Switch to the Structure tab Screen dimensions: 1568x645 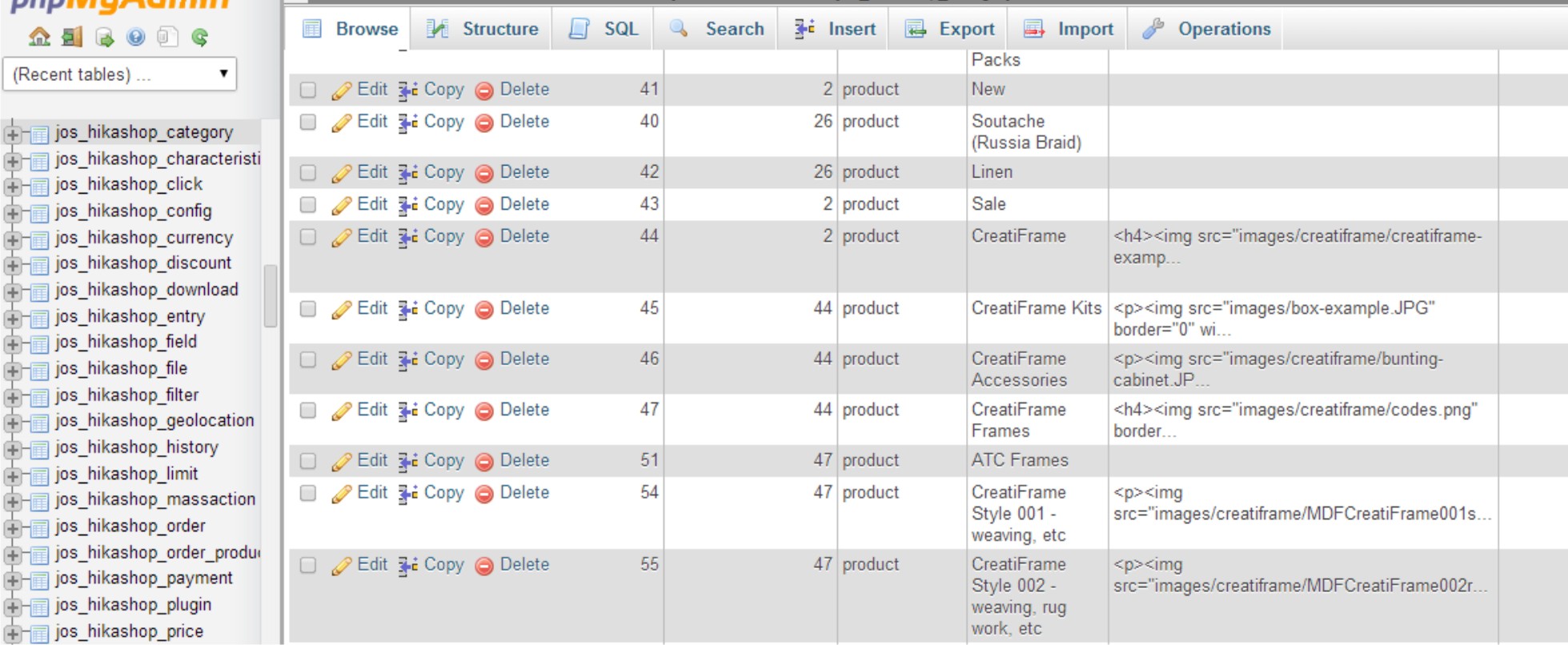[483, 30]
